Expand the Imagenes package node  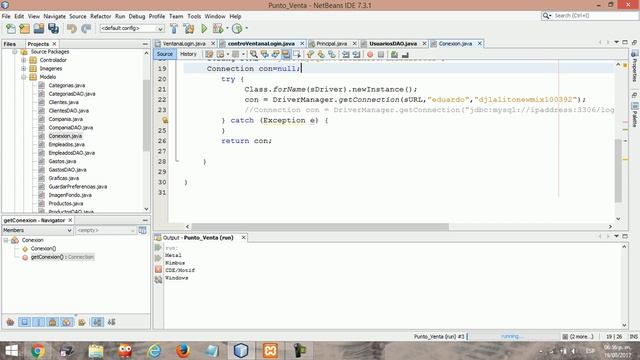(x=24, y=69)
